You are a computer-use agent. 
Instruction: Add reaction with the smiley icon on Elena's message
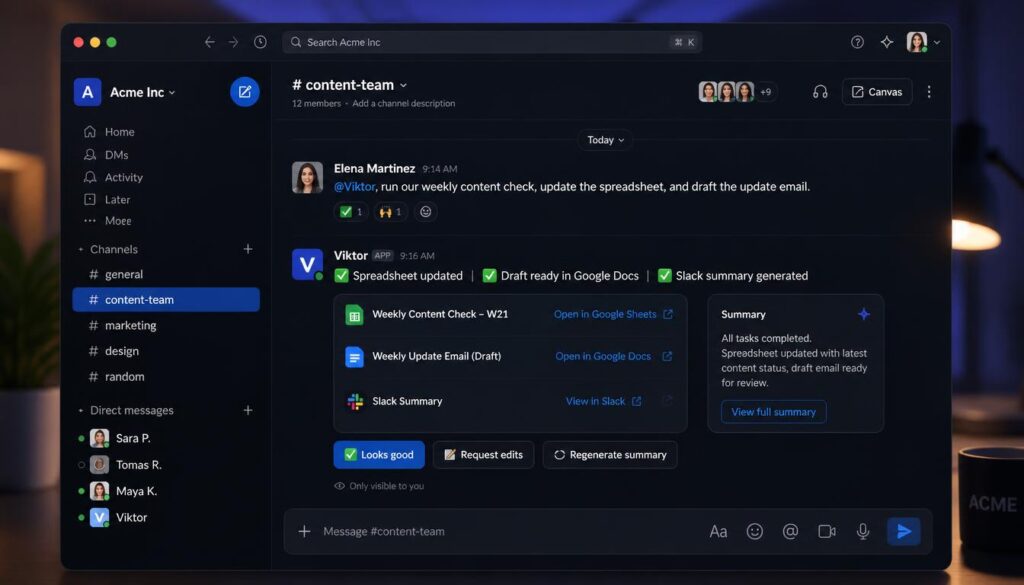click(426, 212)
